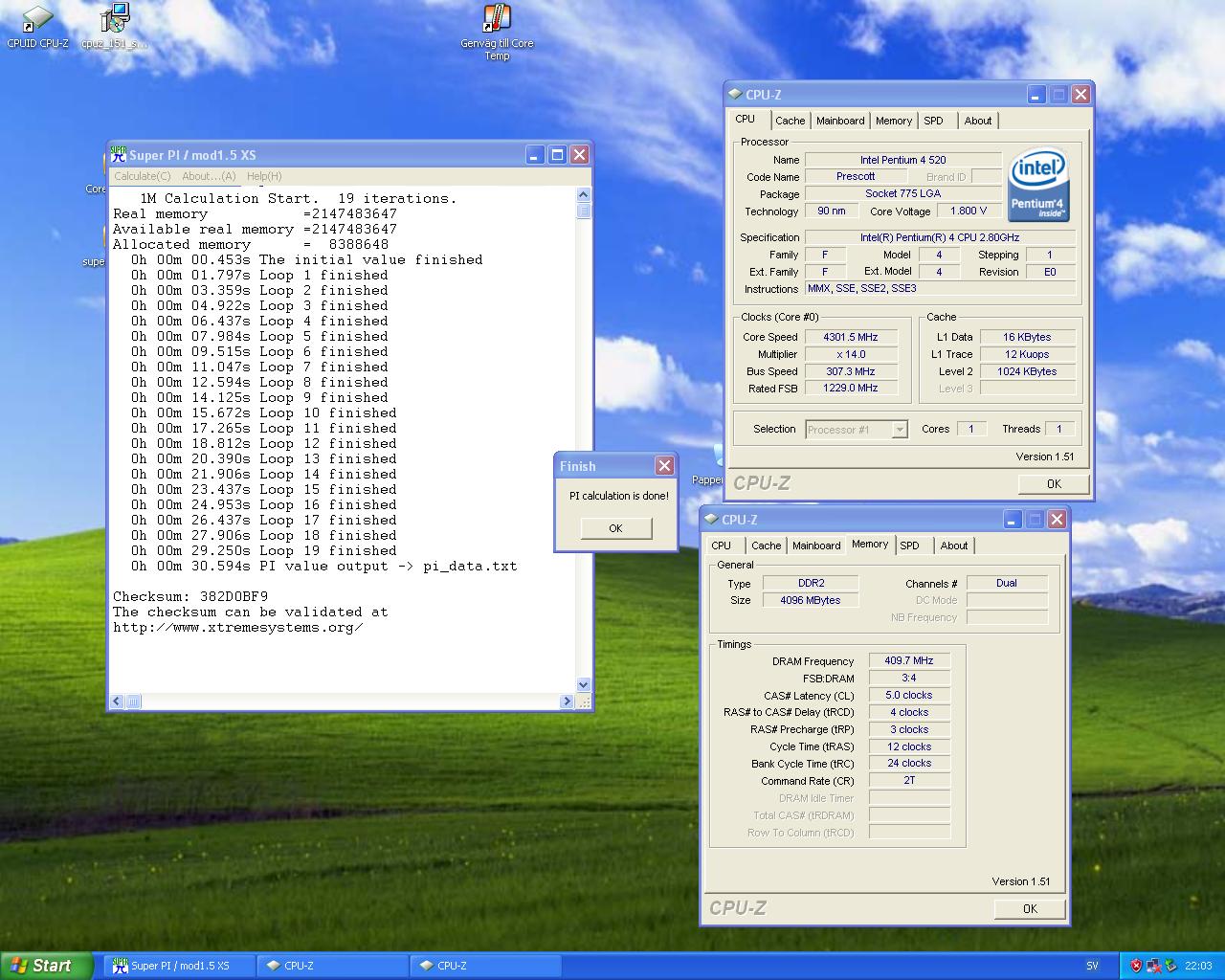Viewport: 1225px width, 980px height.
Task: Click the top CPU-Z window title icon
Action: pyautogui.click(x=735, y=94)
